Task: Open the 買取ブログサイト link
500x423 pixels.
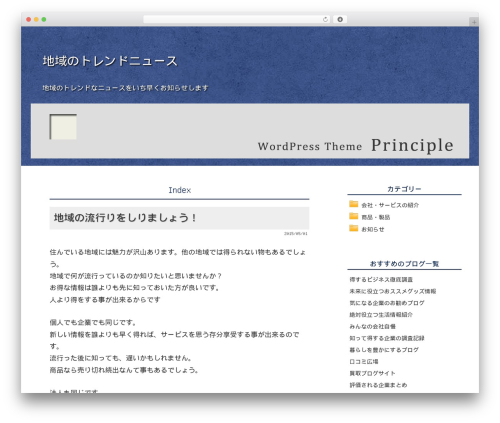Action: point(372,373)
